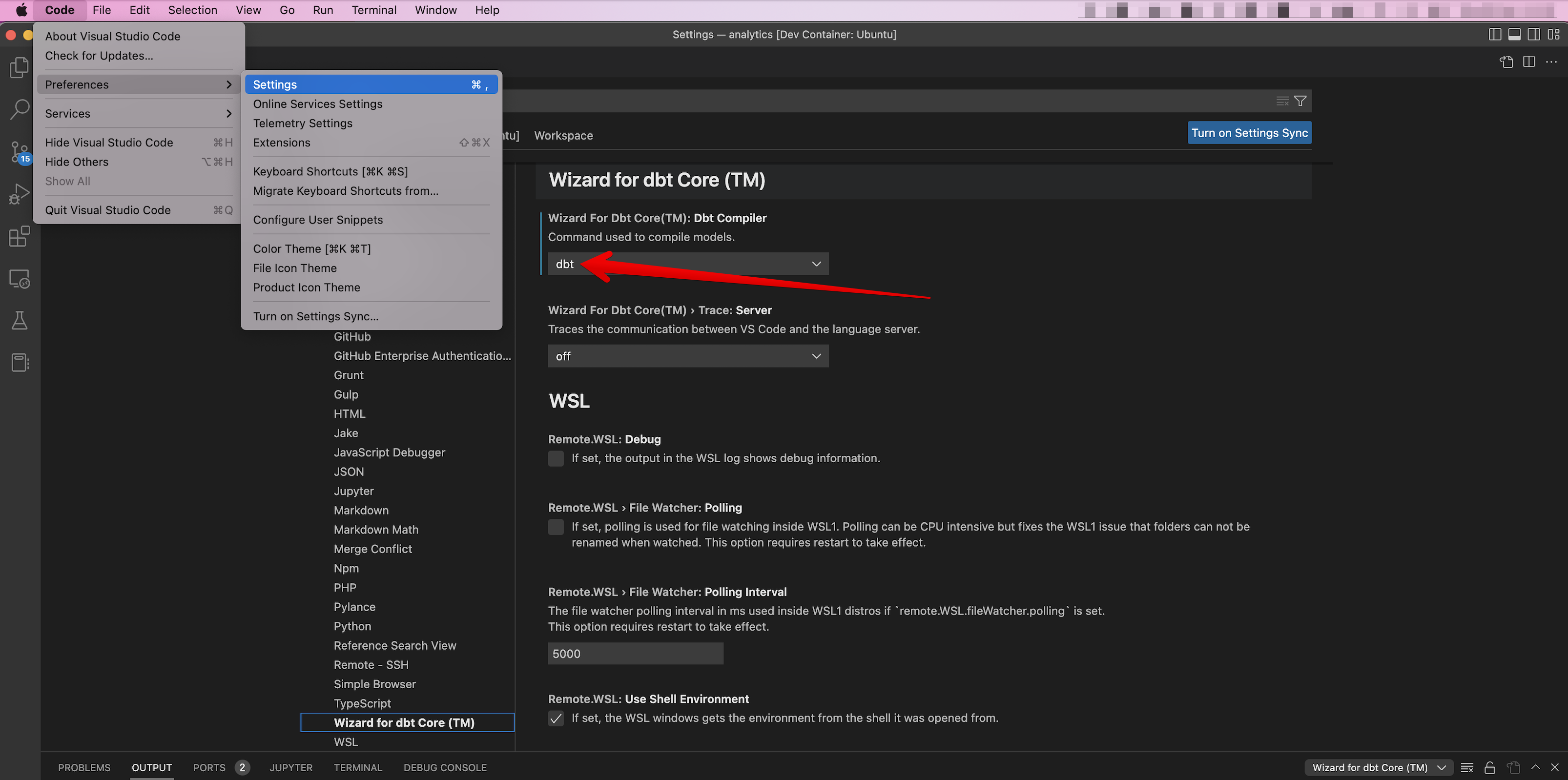Clear the Output panel
The width and height of the screenshot is (1568, 780).
[x=1467, y=767]
